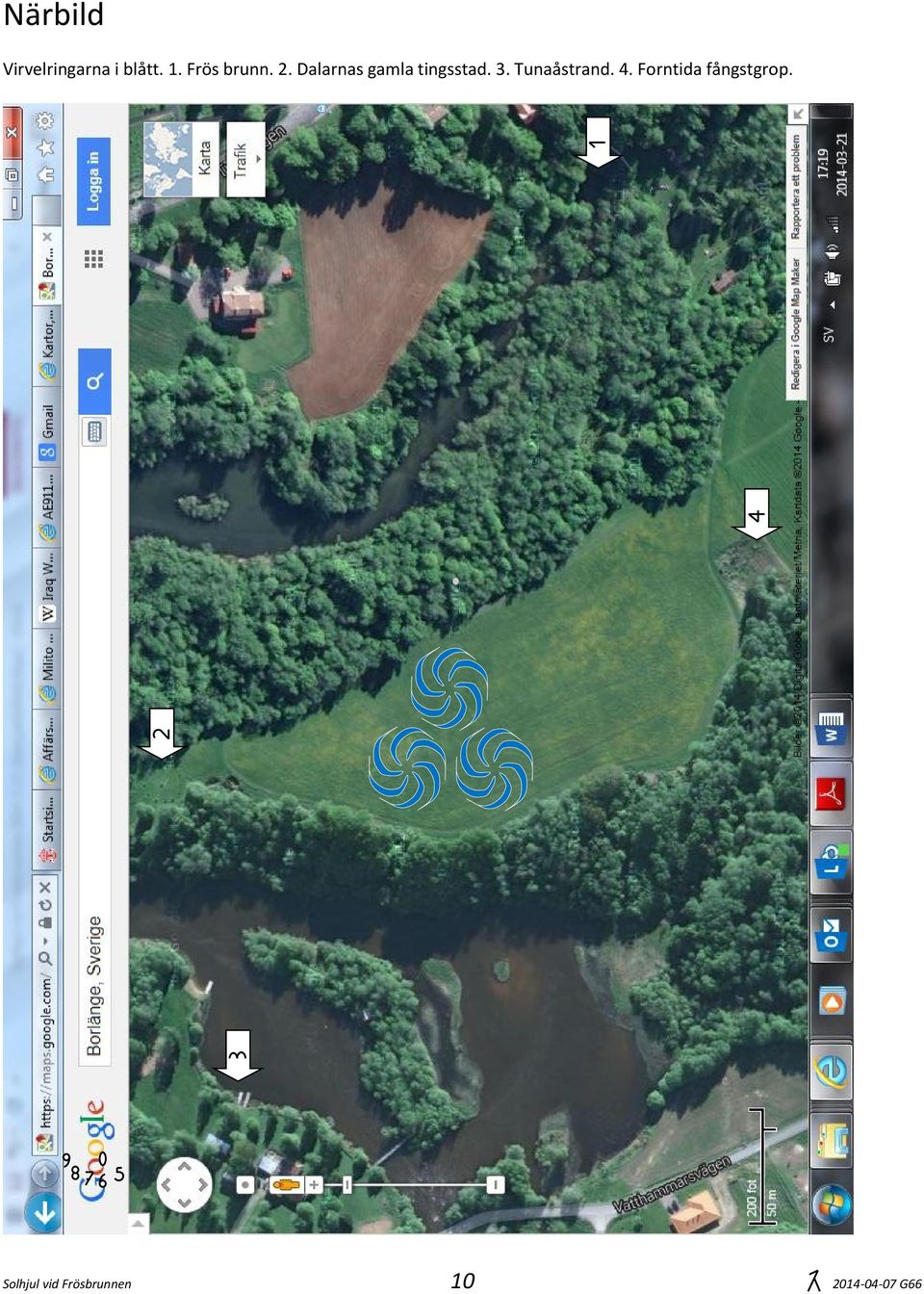Click the map scale bar showing 200 fot
Image resolution: width=924 pixels, height=1294 pixels.
pyautogui.click(x=761, y=1166)
